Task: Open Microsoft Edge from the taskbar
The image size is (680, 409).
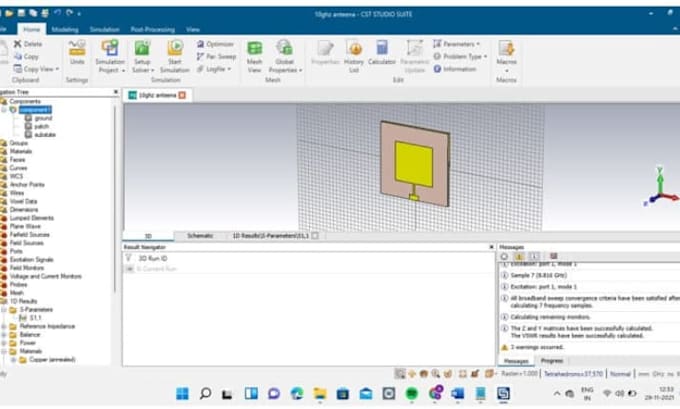Action: pos(297,394)
